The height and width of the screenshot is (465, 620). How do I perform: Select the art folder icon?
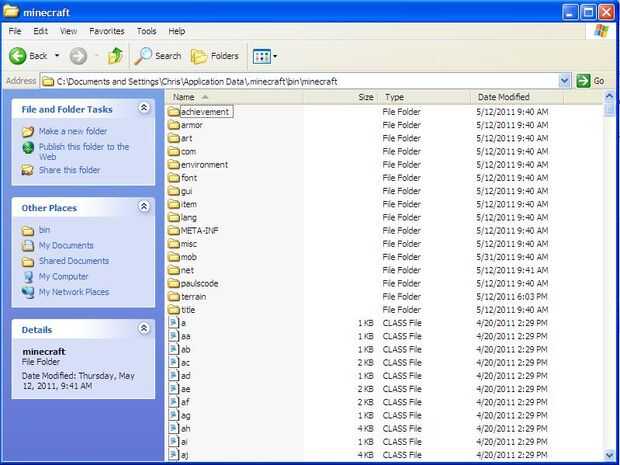coord(174,138)
